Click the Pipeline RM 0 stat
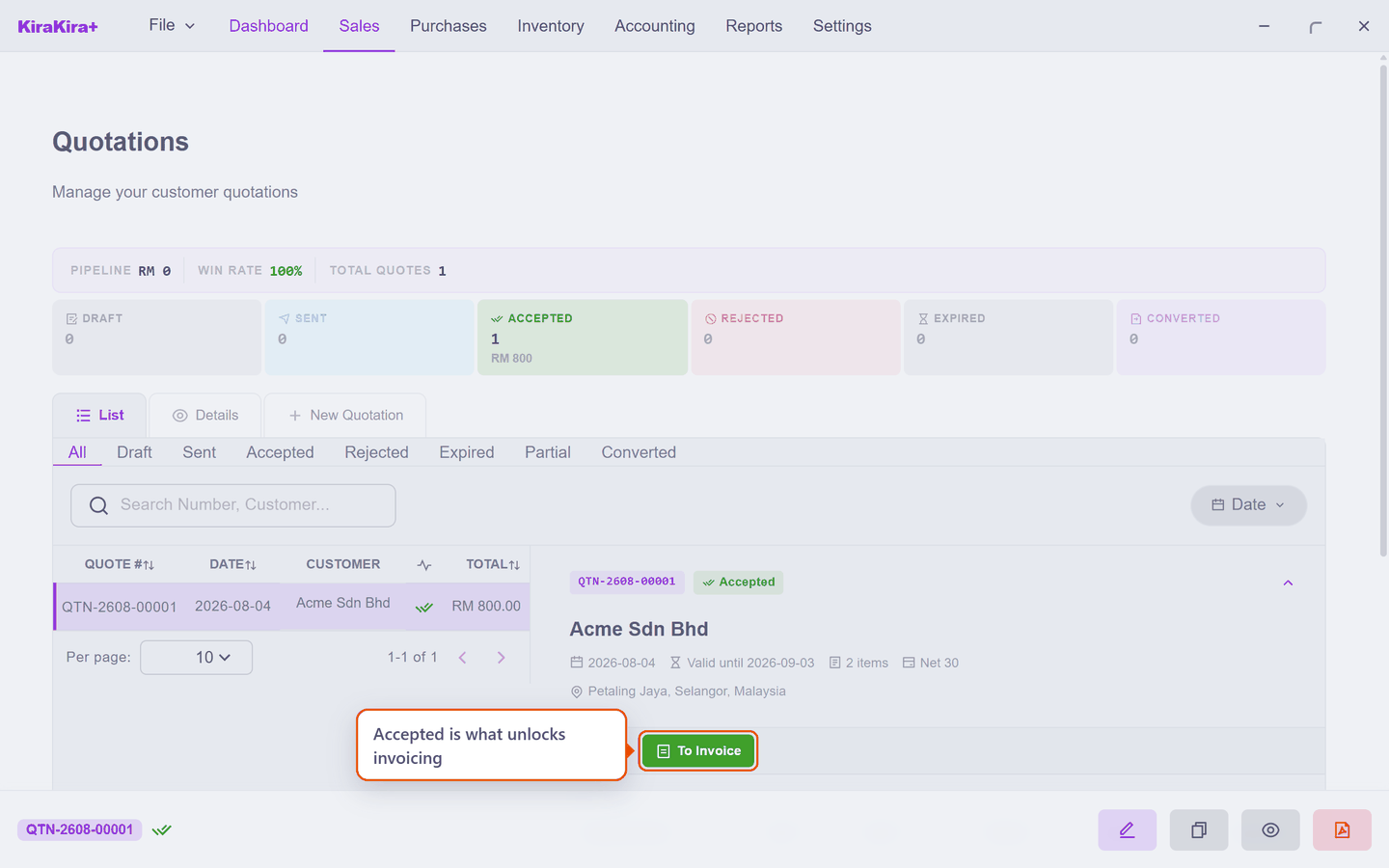The width and height of the screenshot is (1389, 868). click(121, 271)
